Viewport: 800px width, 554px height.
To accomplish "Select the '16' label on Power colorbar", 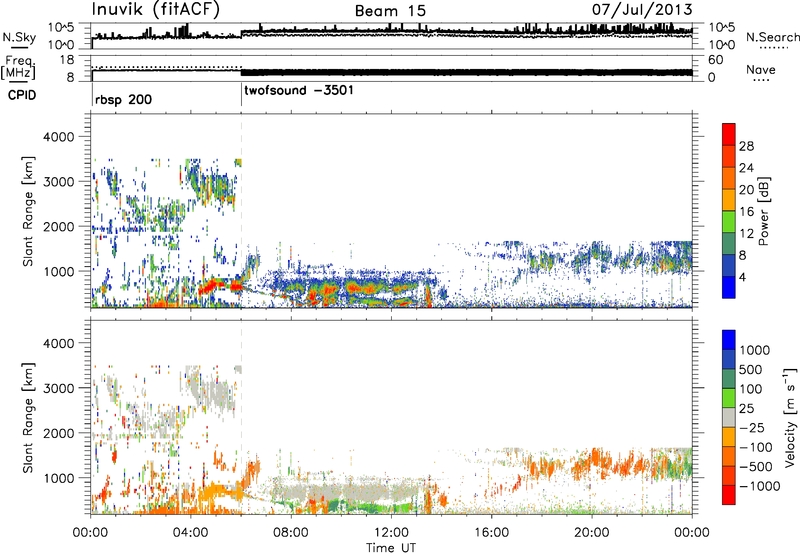I will point(746,212).
